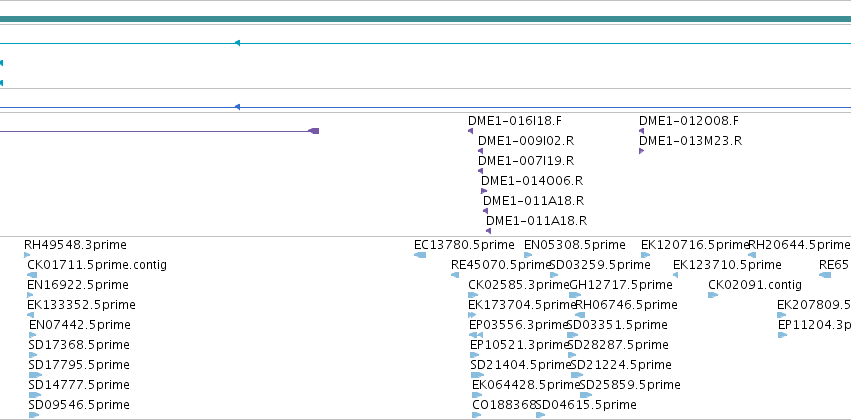
Task: Open the EK120716.5prime label
Action: 695,245
